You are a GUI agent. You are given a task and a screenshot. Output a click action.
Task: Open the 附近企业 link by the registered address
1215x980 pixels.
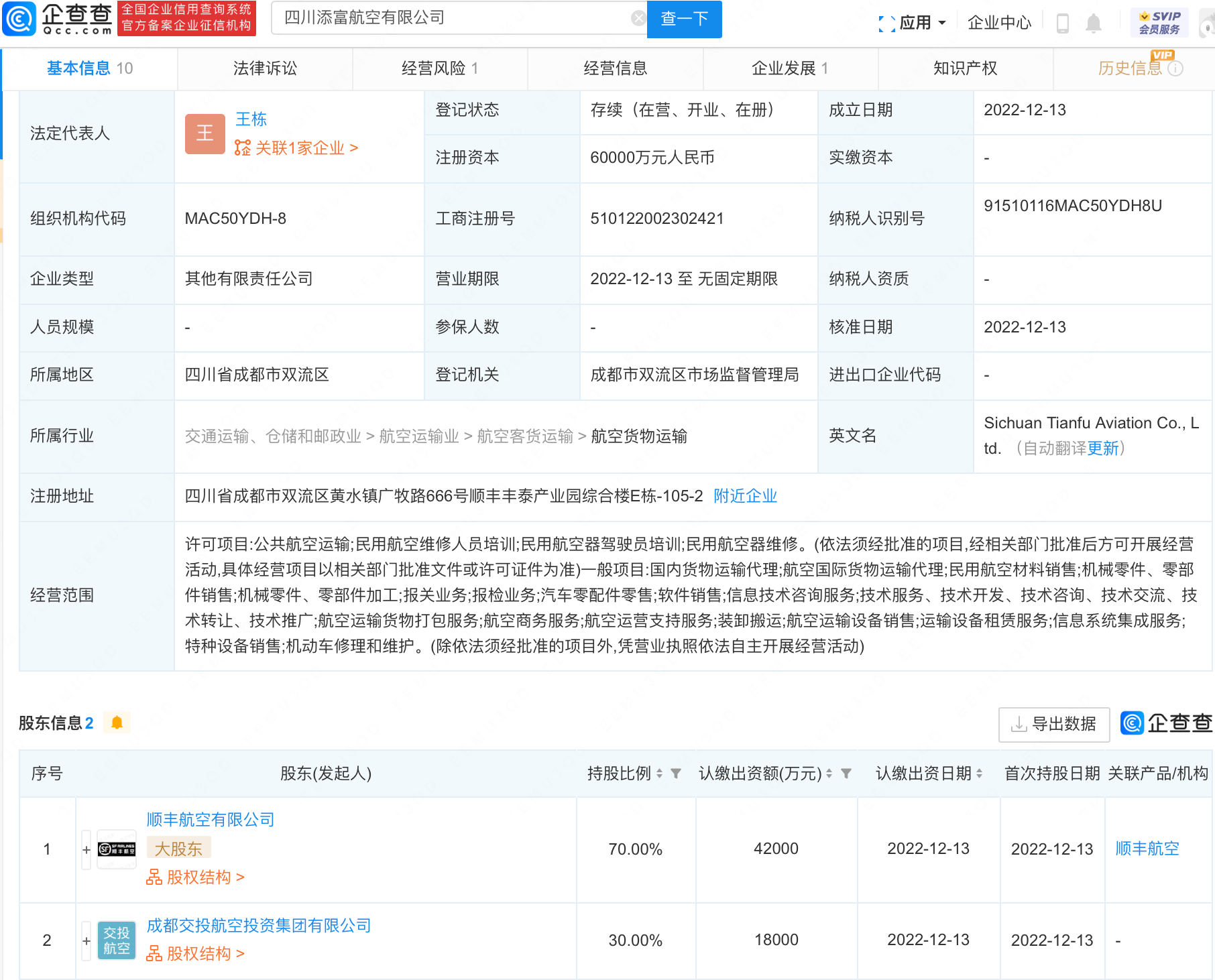(745, 496)
